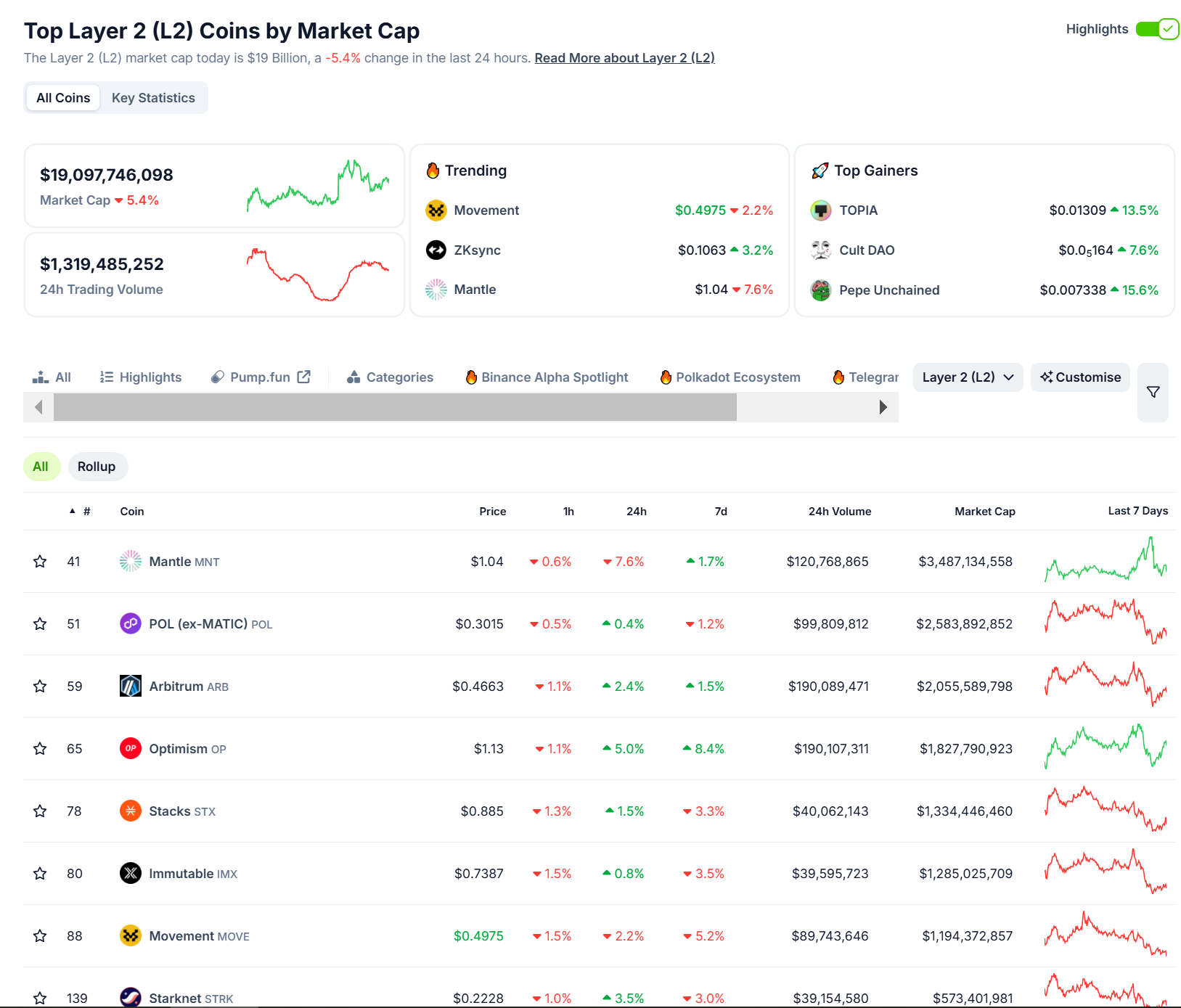Switch to the All Coins tab
The width and height of the screenshot is (1181, 1008).
click(x=63, y=98)
